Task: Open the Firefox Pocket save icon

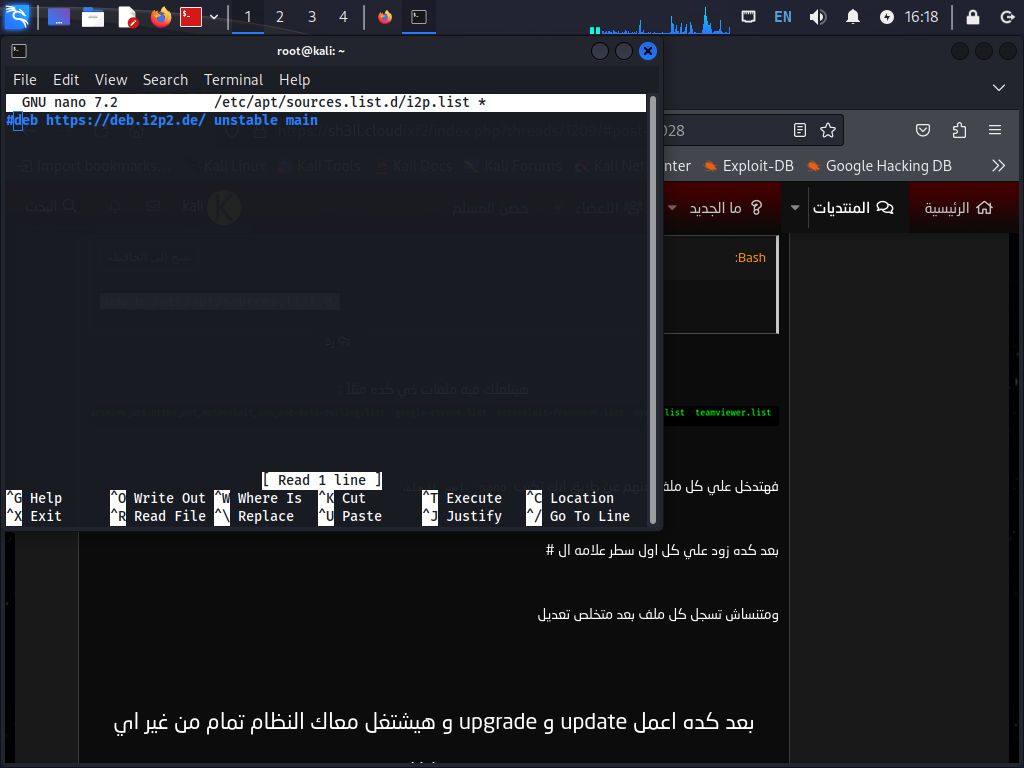Action: pyautogui.click(x=923, y=130)
